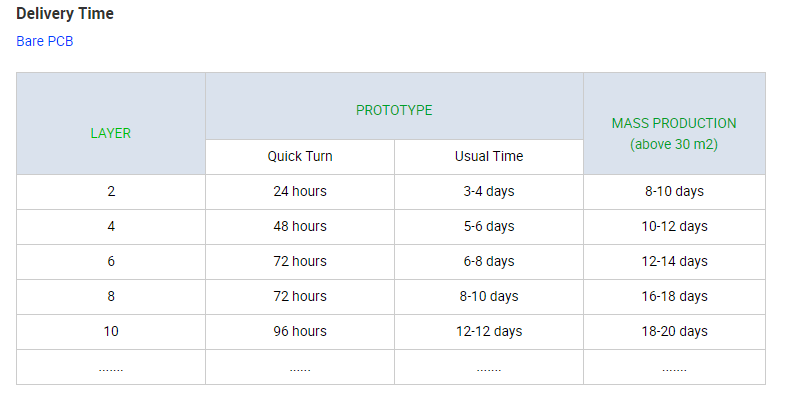The height and width of the screenshot is (401, 793).
Task: Click the 12-12 days cell
Action: tap(489, 332)
